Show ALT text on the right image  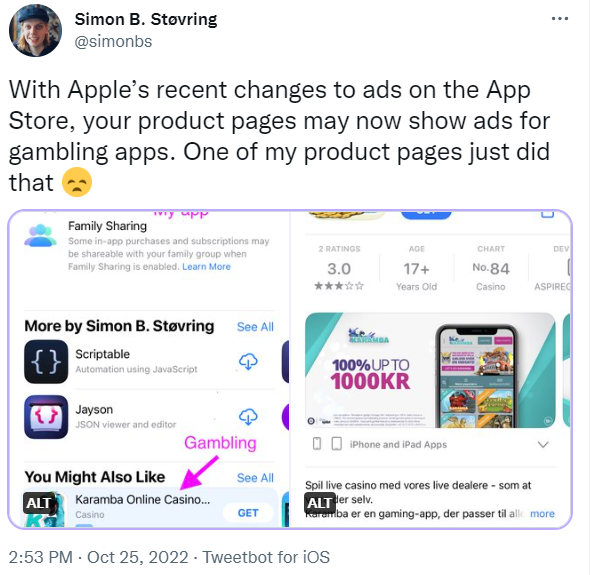click(x=320, y=503)
